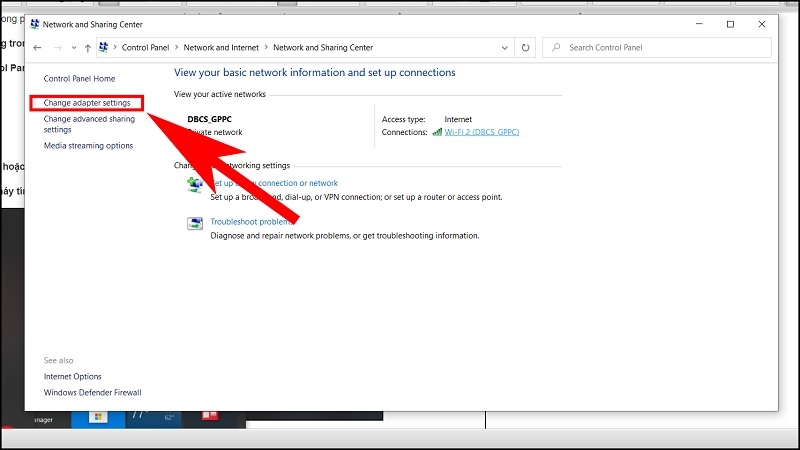Expand chevron after Control Panel breadcrumb
800x450 pixels.
pos(177,47)
